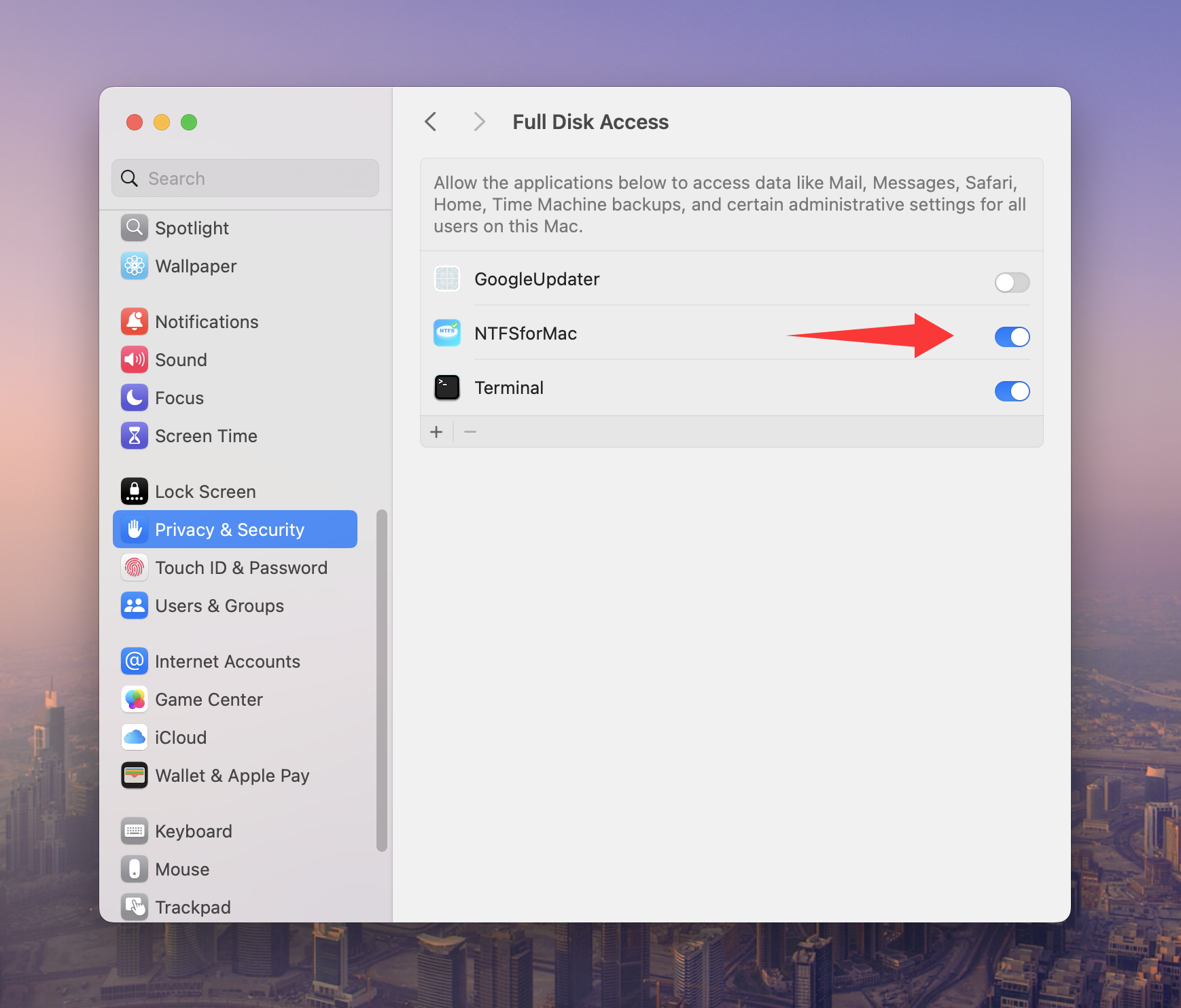Click the NTFSforMac app icon
This screenshot has height=1008, width=1181.
point(446,333)
